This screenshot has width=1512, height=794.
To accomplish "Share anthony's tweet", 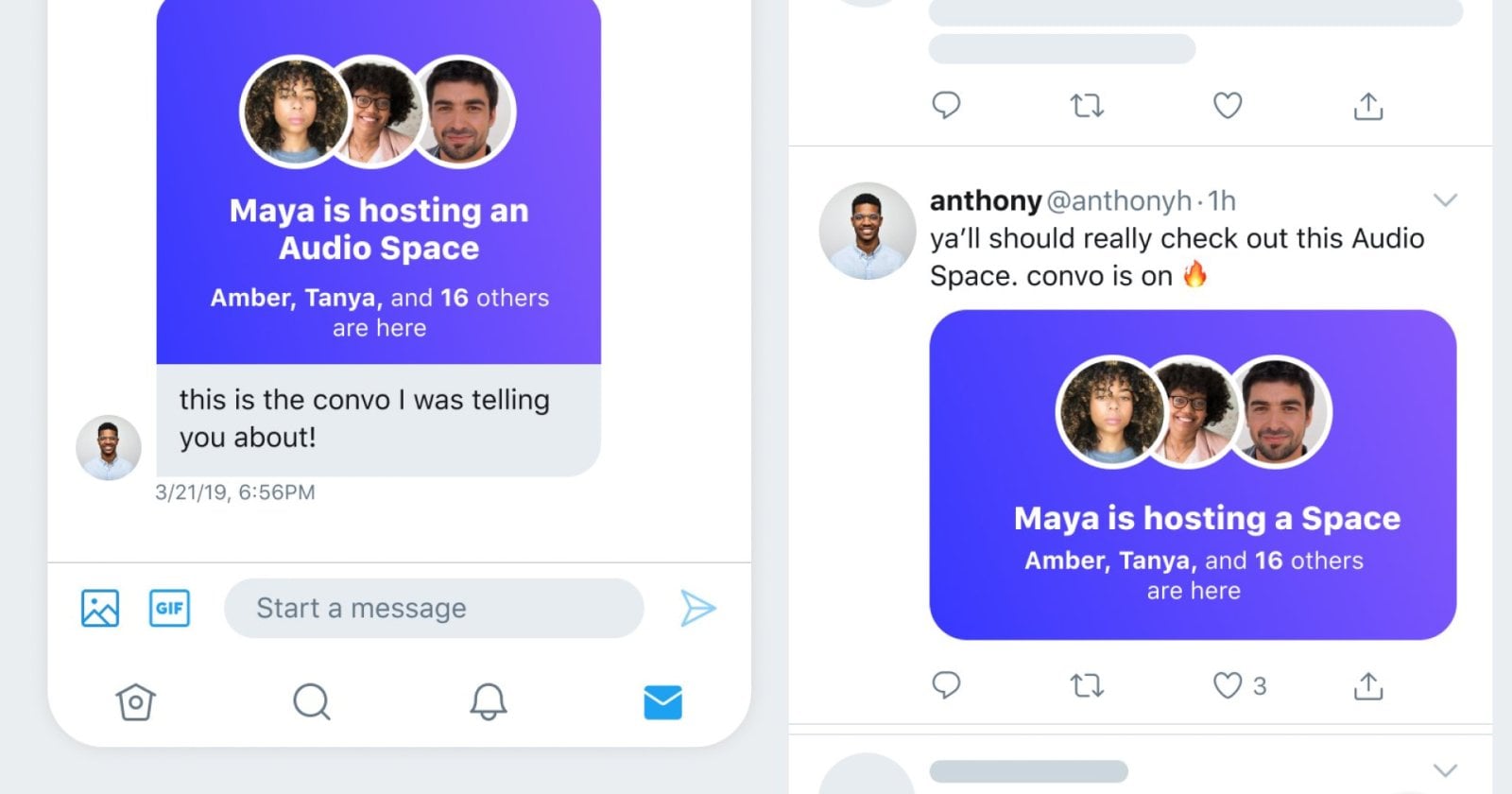I will [x=1367, y=684].
